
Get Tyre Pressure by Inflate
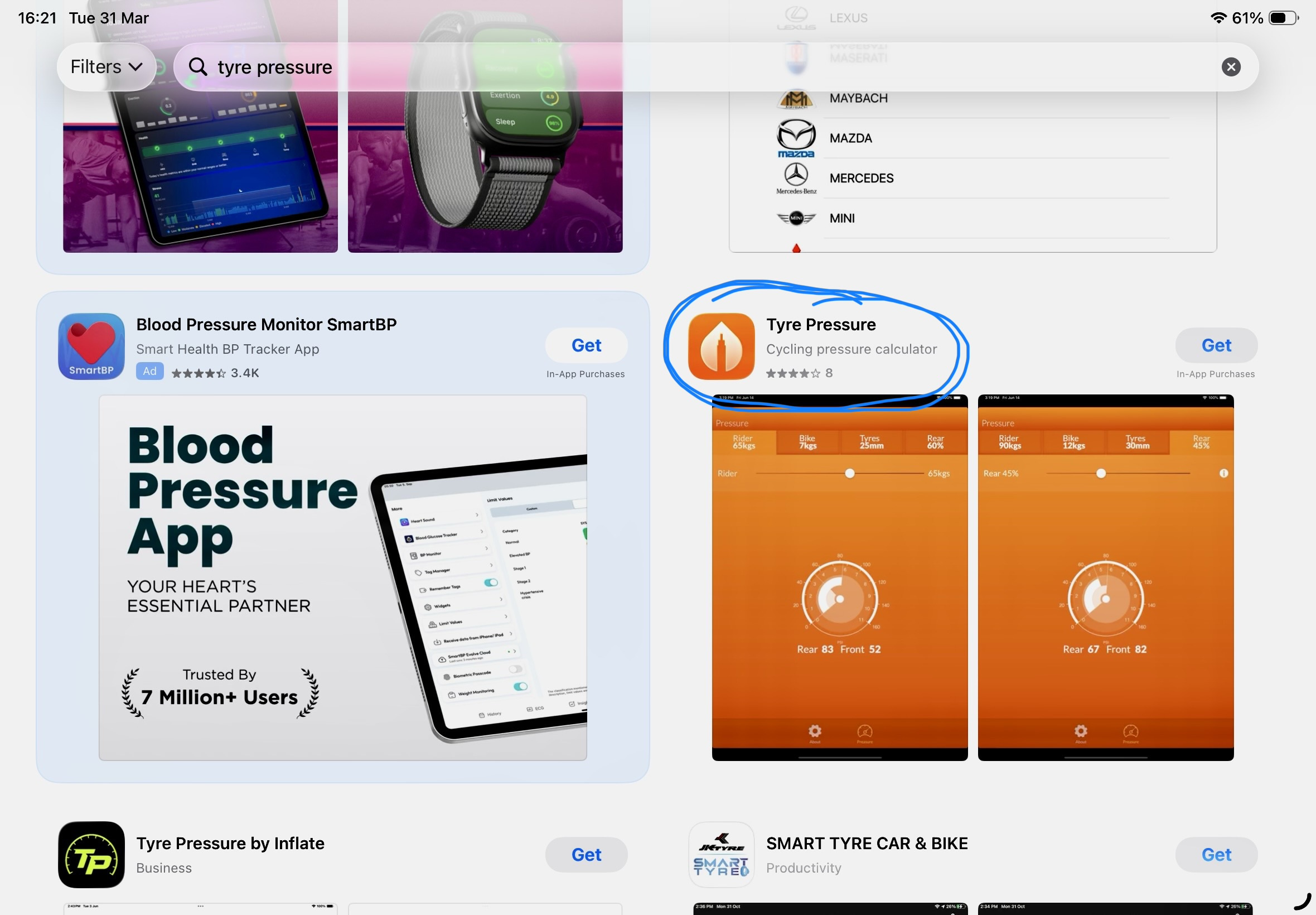[586, 854]
